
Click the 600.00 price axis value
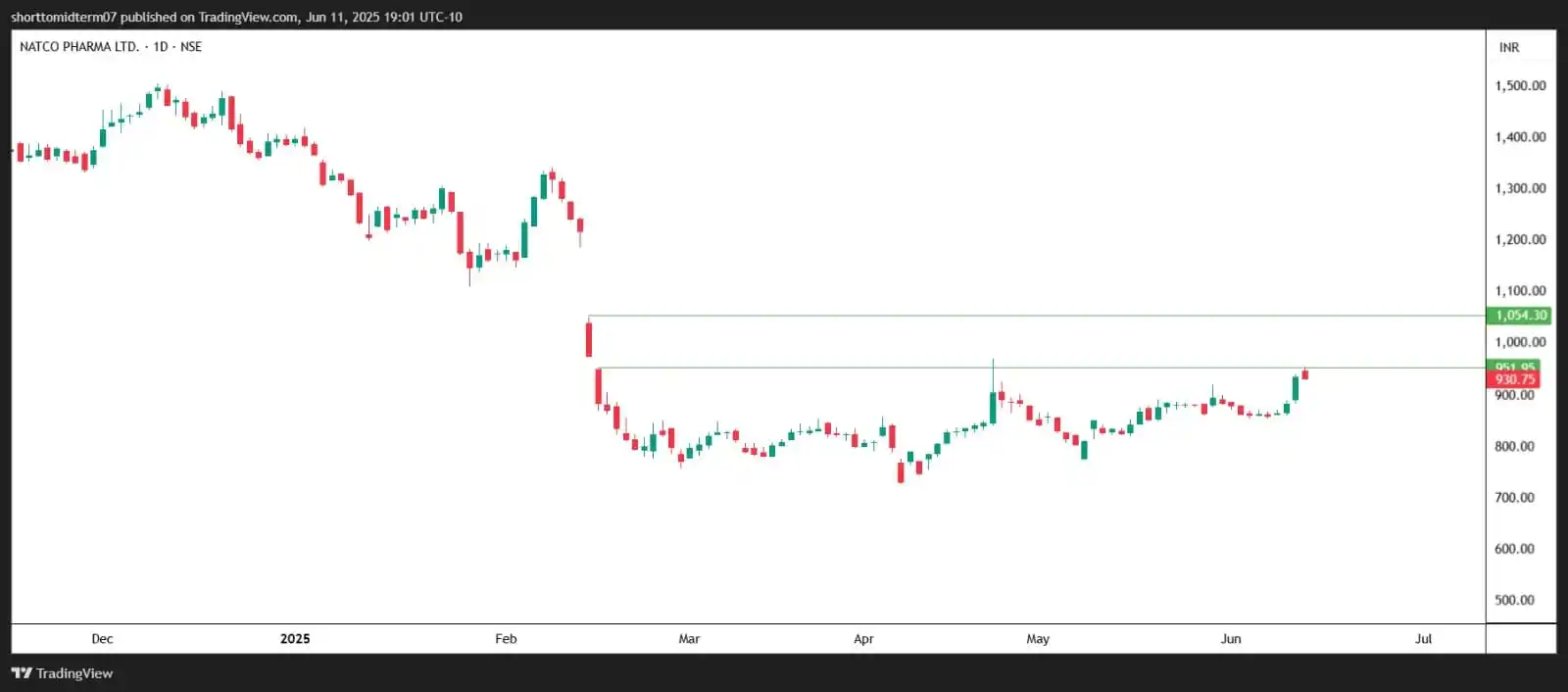pyautogui.click(x=1514, y=549)
